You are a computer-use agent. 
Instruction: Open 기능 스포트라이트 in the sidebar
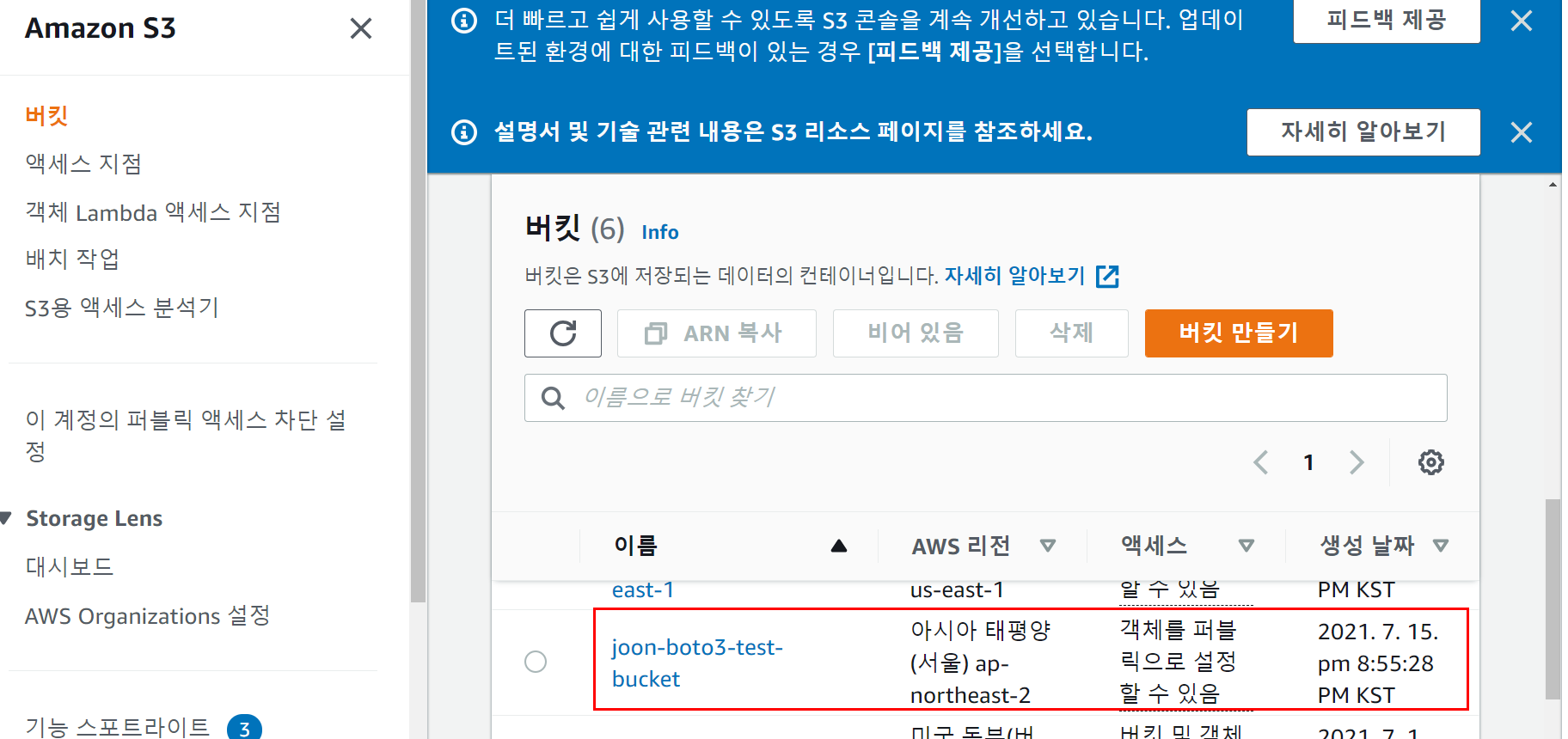pos(118,728)
